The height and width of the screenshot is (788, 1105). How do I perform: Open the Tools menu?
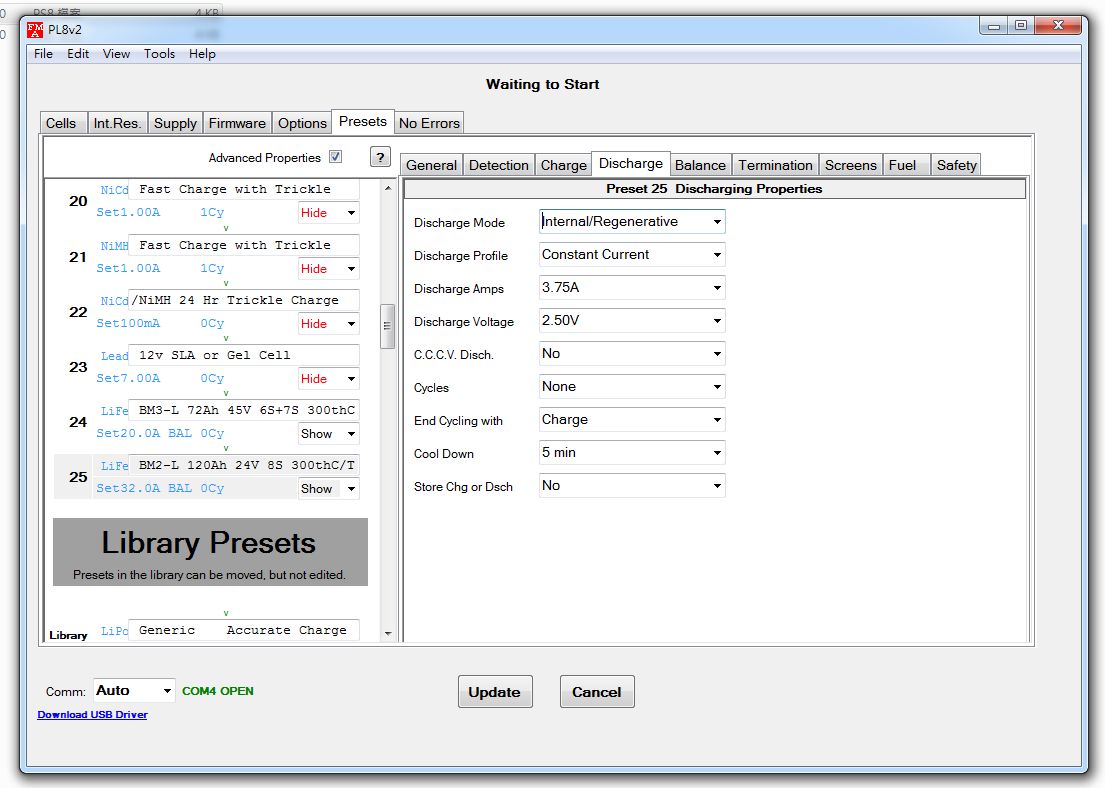[x=159, y=54]
